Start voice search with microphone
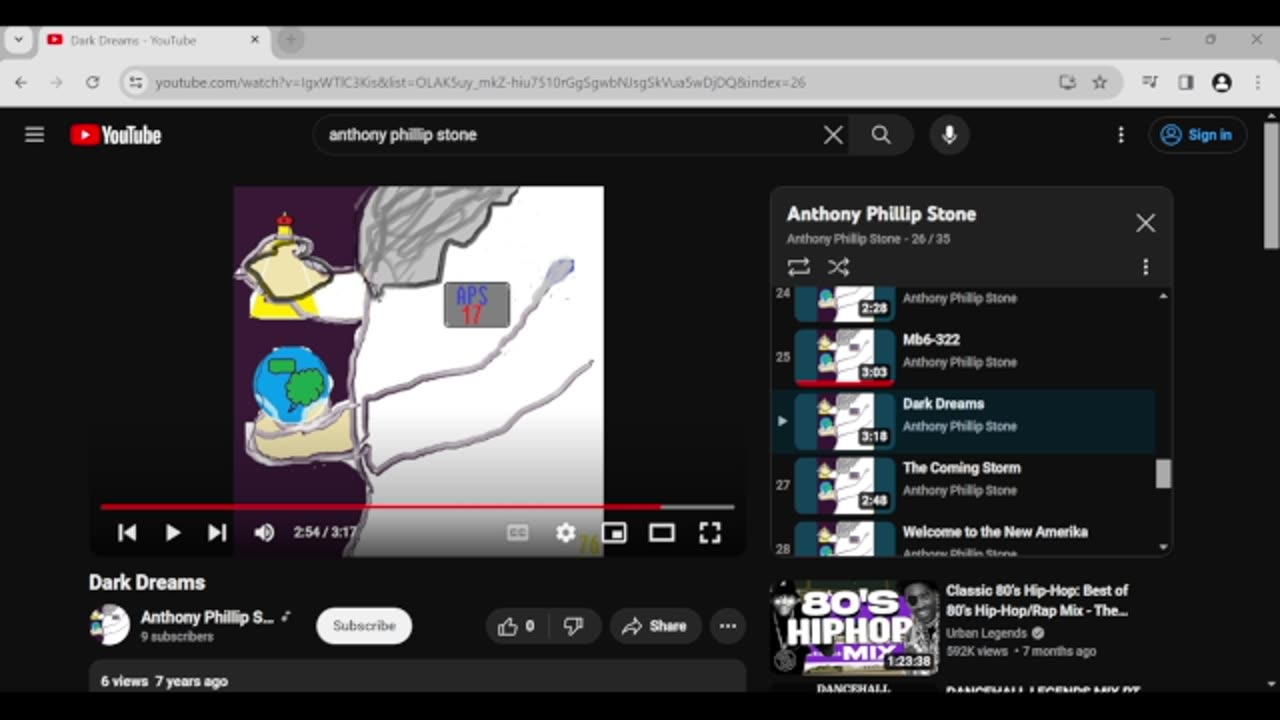The width and height of the screenshot is (1280, 720). tap(949, 135)
